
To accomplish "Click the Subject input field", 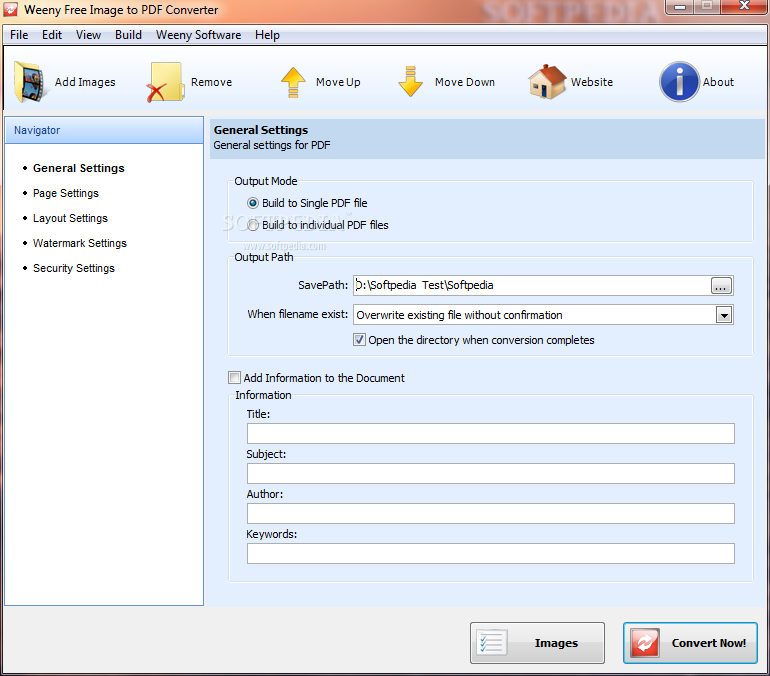I will pos(491,473).
